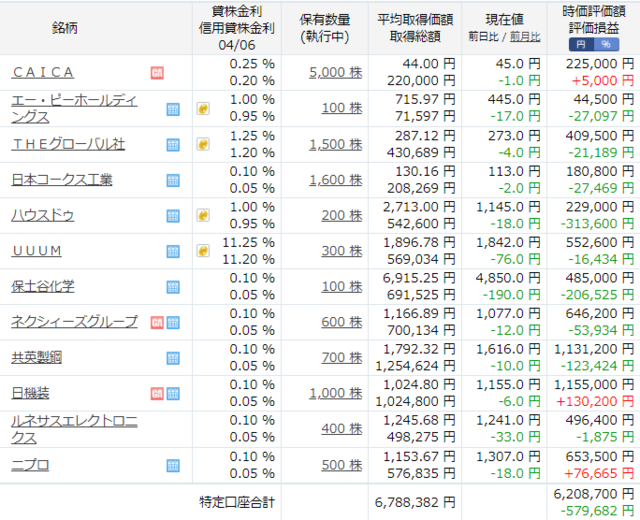
Task: Click the 1,000 株 quantity link for 日機装
Action: coord(335,394)
